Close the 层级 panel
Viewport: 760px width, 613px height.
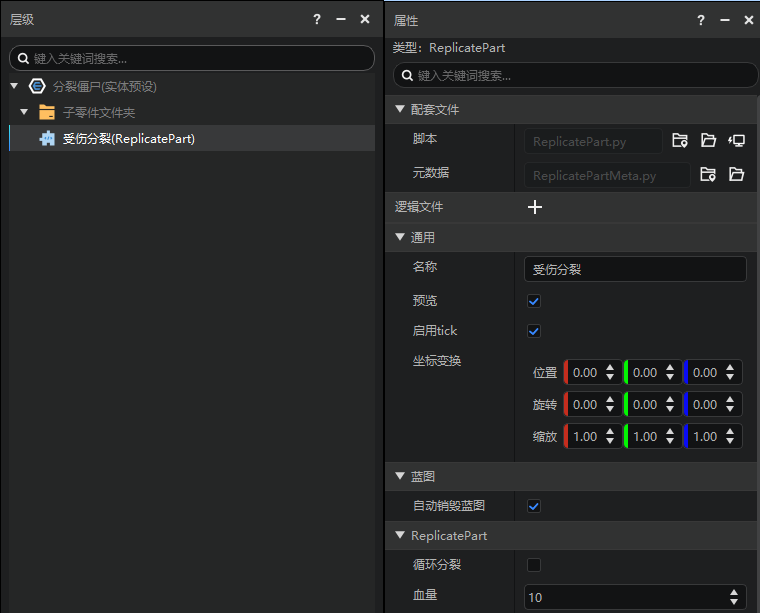tap(365, 19)
